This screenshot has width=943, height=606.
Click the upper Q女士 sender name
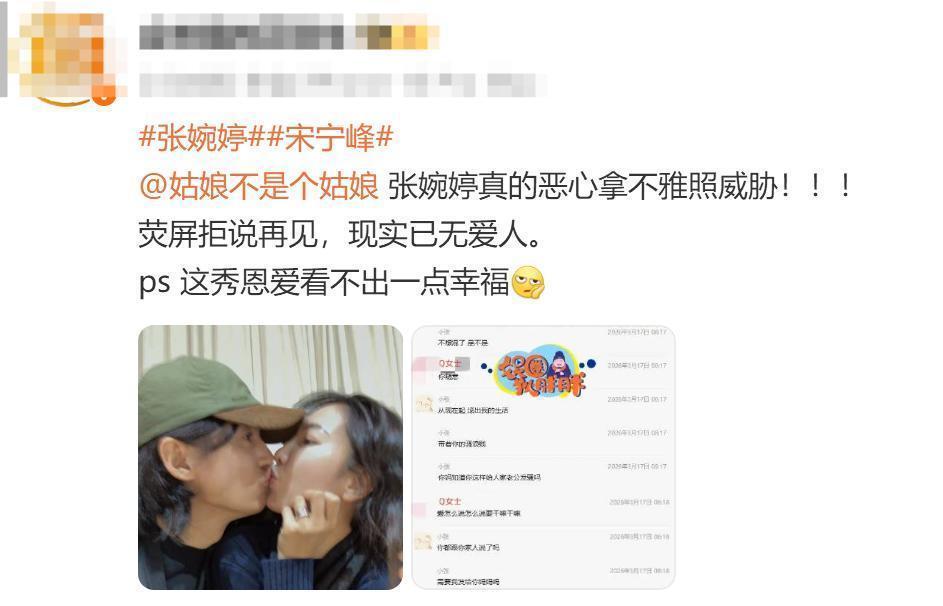[449, 364]
